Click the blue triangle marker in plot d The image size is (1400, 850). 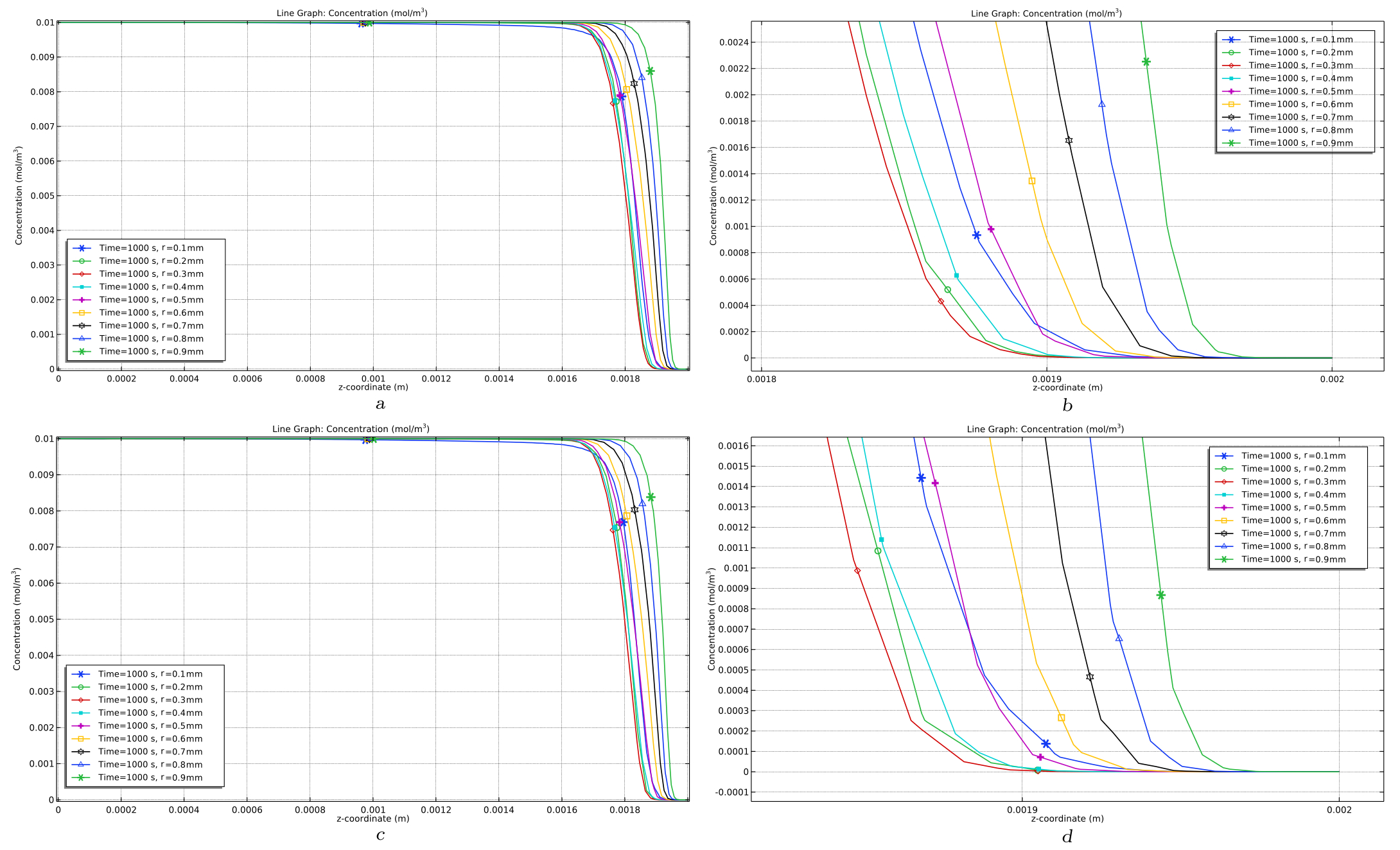[x=1119, y=638]
